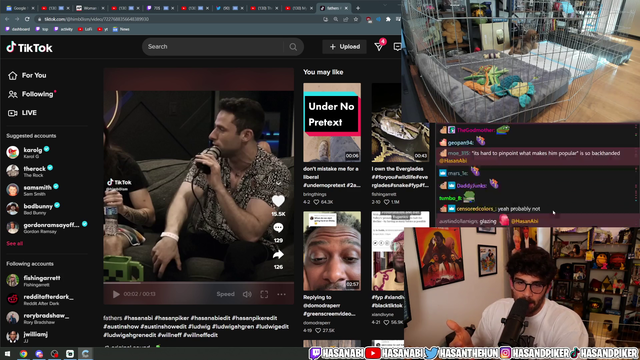Mute the video volume icon
Screen dimensions: 640x360
point(247,294)
